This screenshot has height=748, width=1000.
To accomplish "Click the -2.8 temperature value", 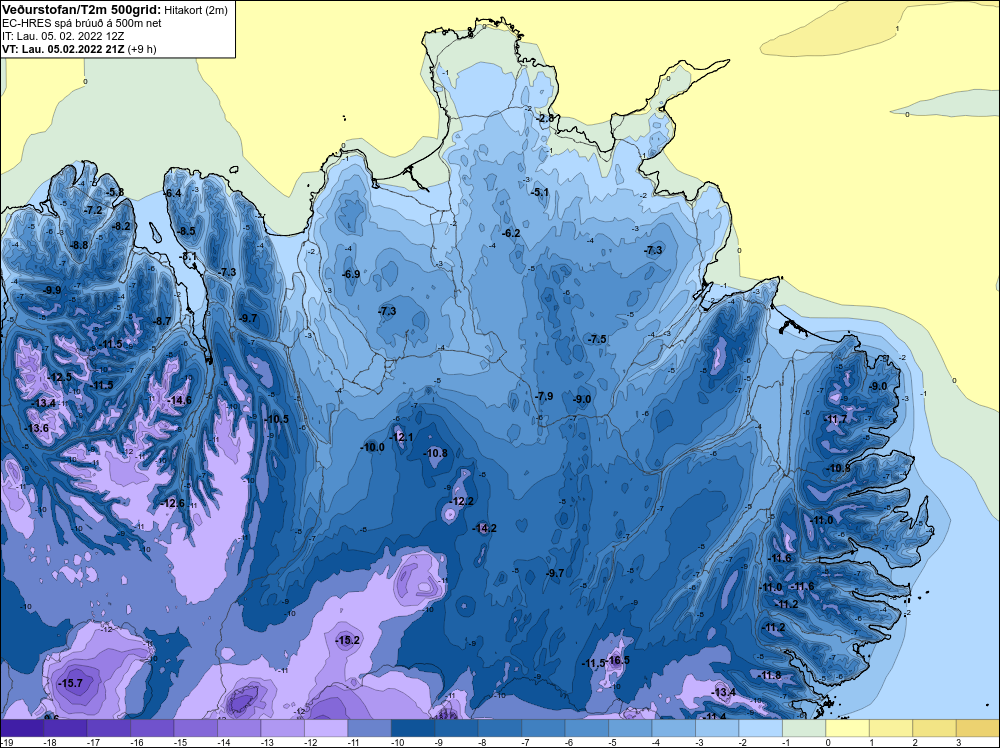I will [546, 118].
